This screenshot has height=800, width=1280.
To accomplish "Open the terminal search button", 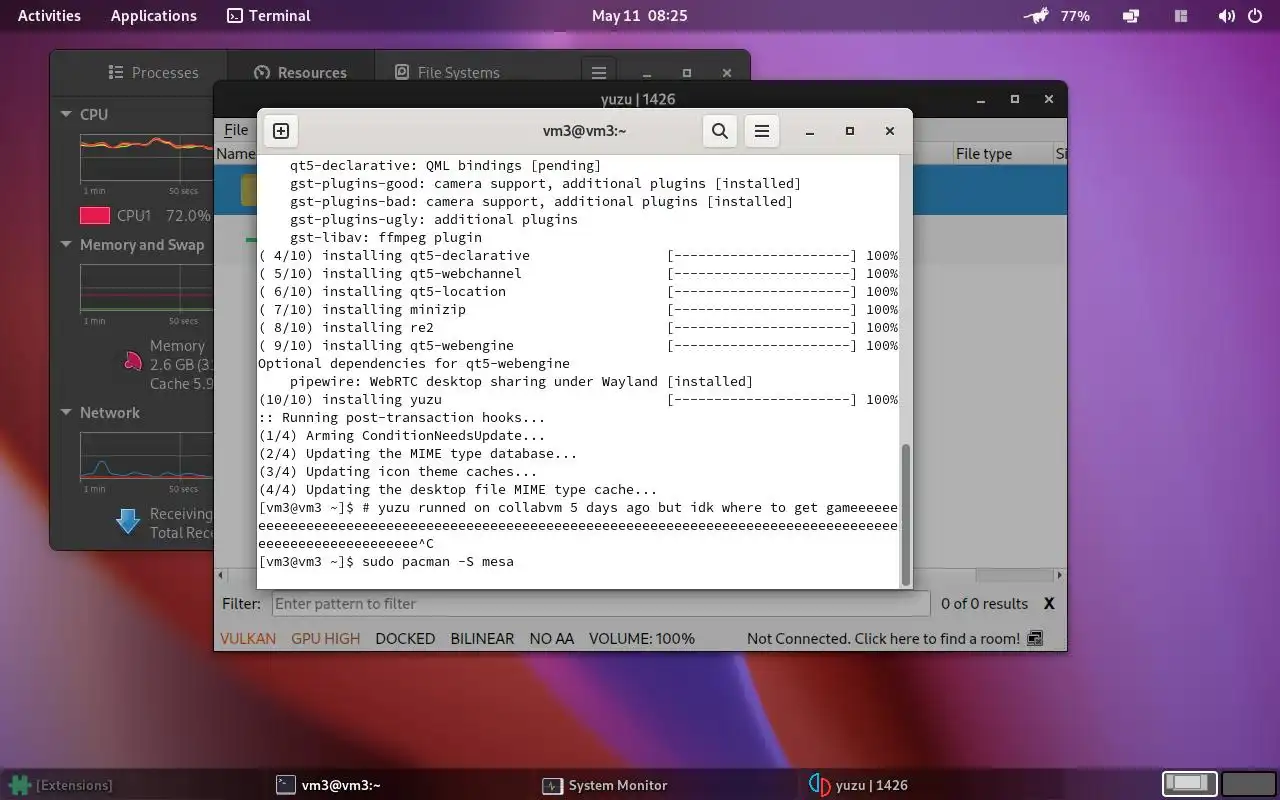I will click(x=720, y=131).
